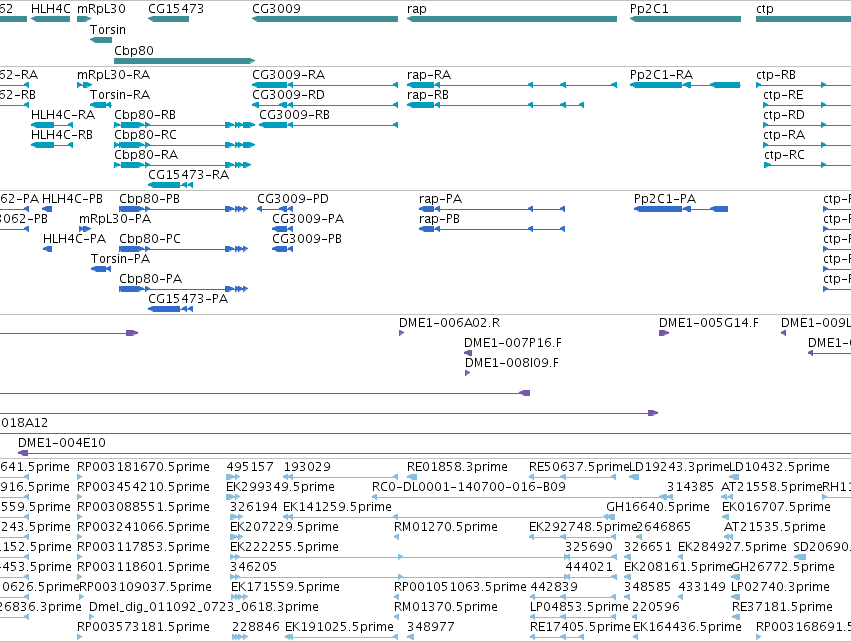Select transcript Cbp80-RA
Viewport: 851px width, 642px height.
146,155
